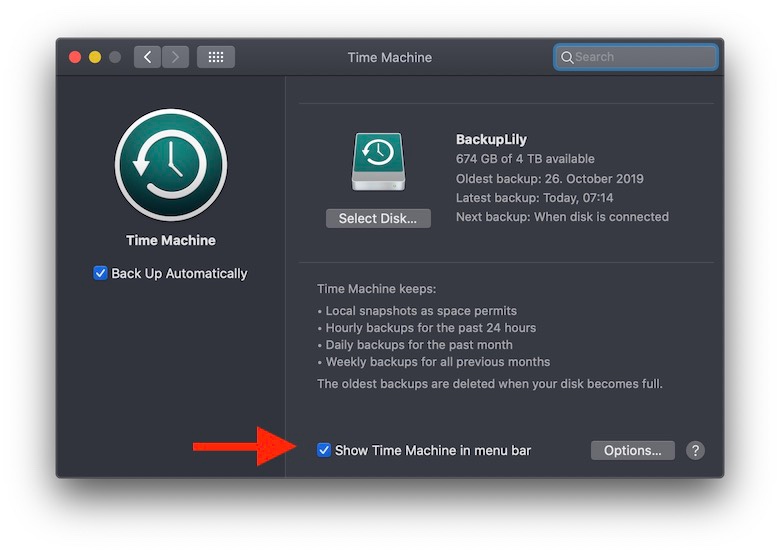
Task: Go back with the left chevron button
Action: (x=147, y=57)
